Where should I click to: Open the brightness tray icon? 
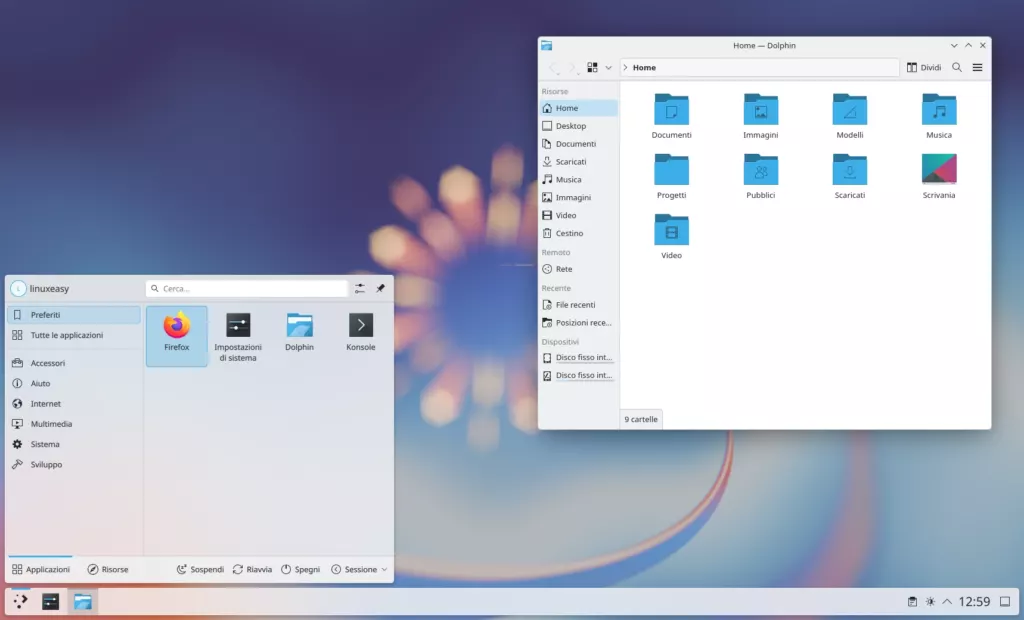[x=930, y=601]
